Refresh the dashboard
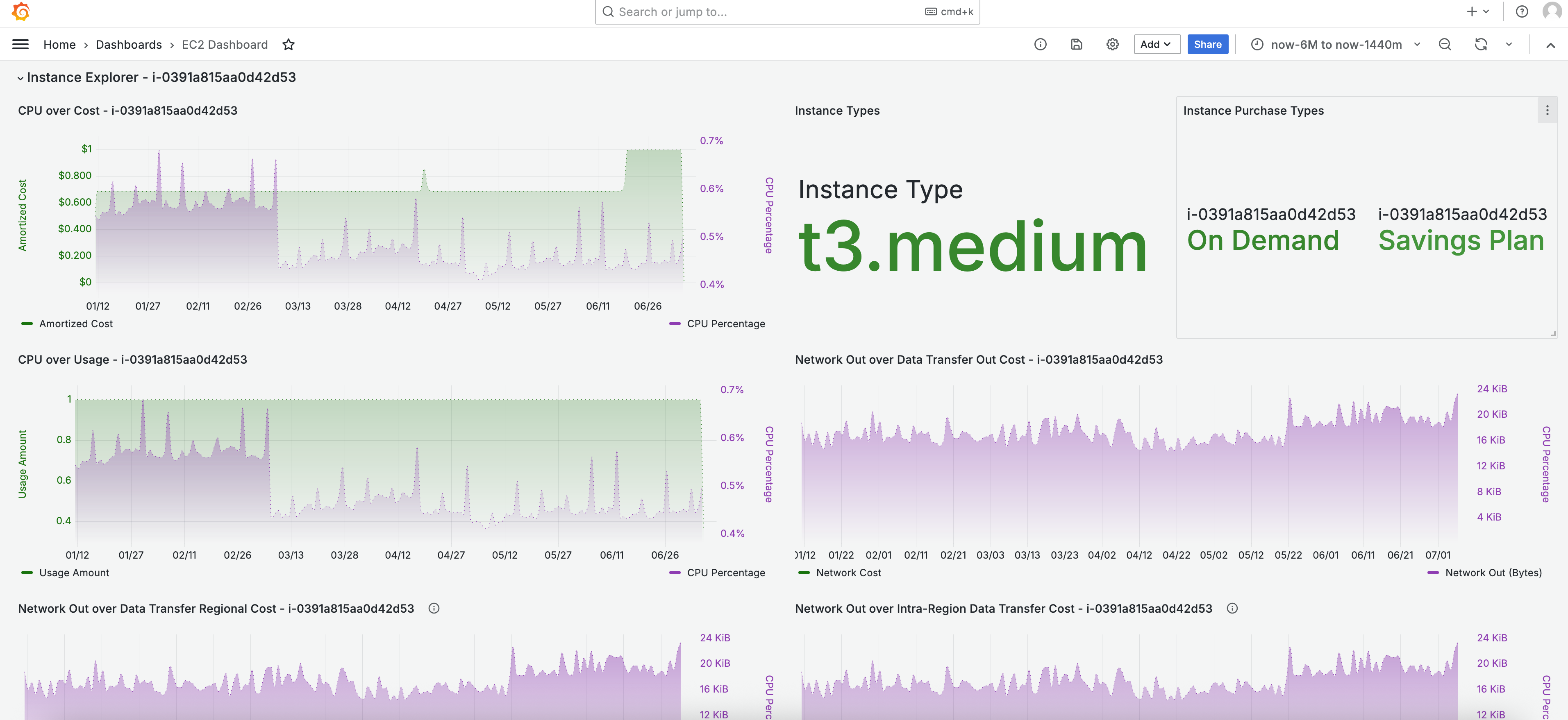Image resolution: width=1568 pixels, height=720 pixels. coord(1481,44)
